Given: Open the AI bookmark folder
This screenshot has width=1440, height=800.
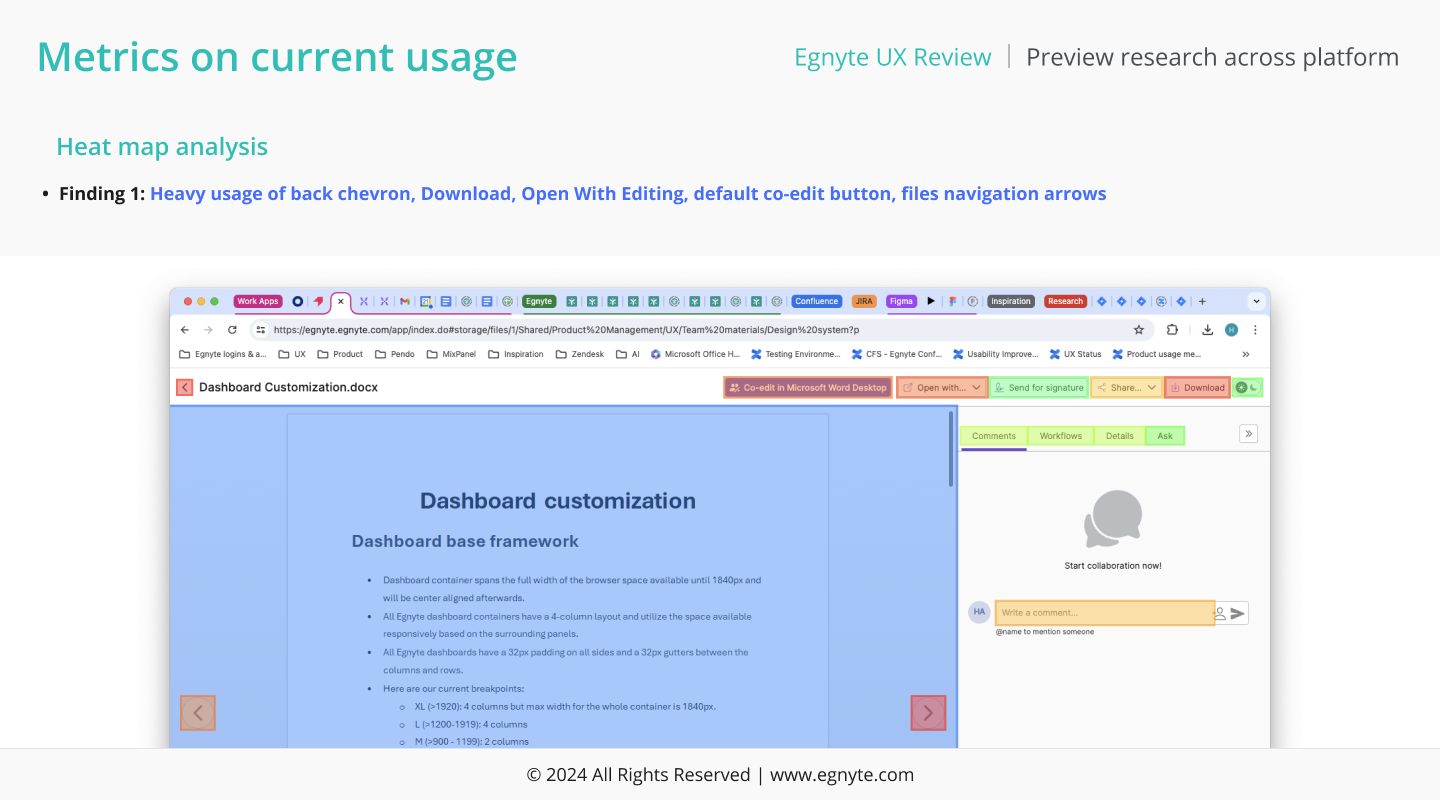Looking at the screenshot, I should (x=628, y=354).
